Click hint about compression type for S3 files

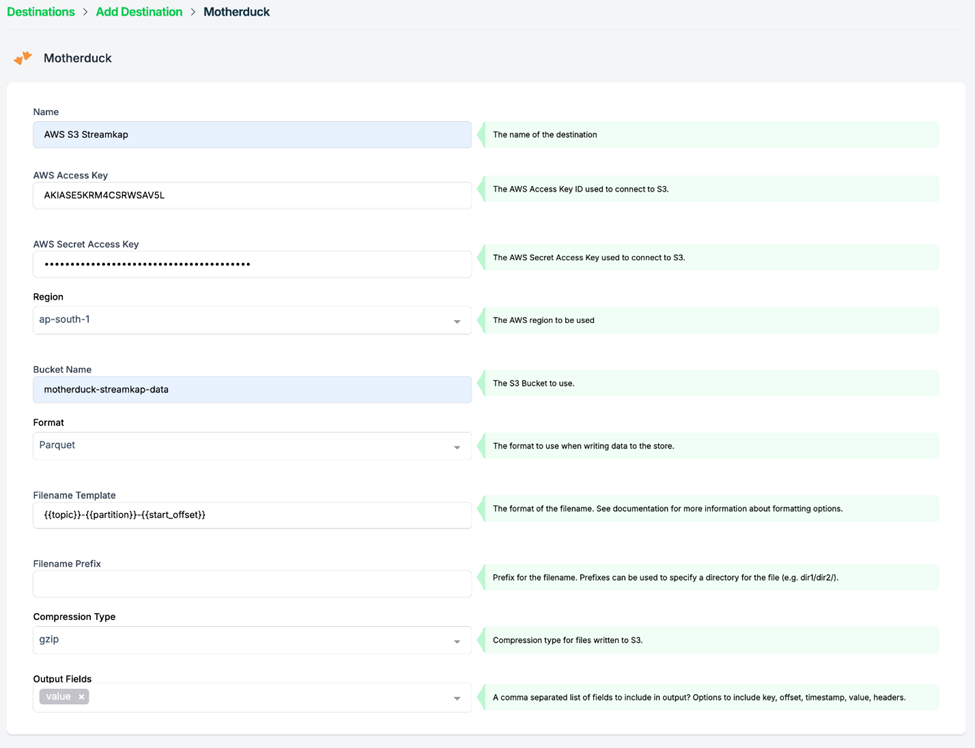[567, 640]
